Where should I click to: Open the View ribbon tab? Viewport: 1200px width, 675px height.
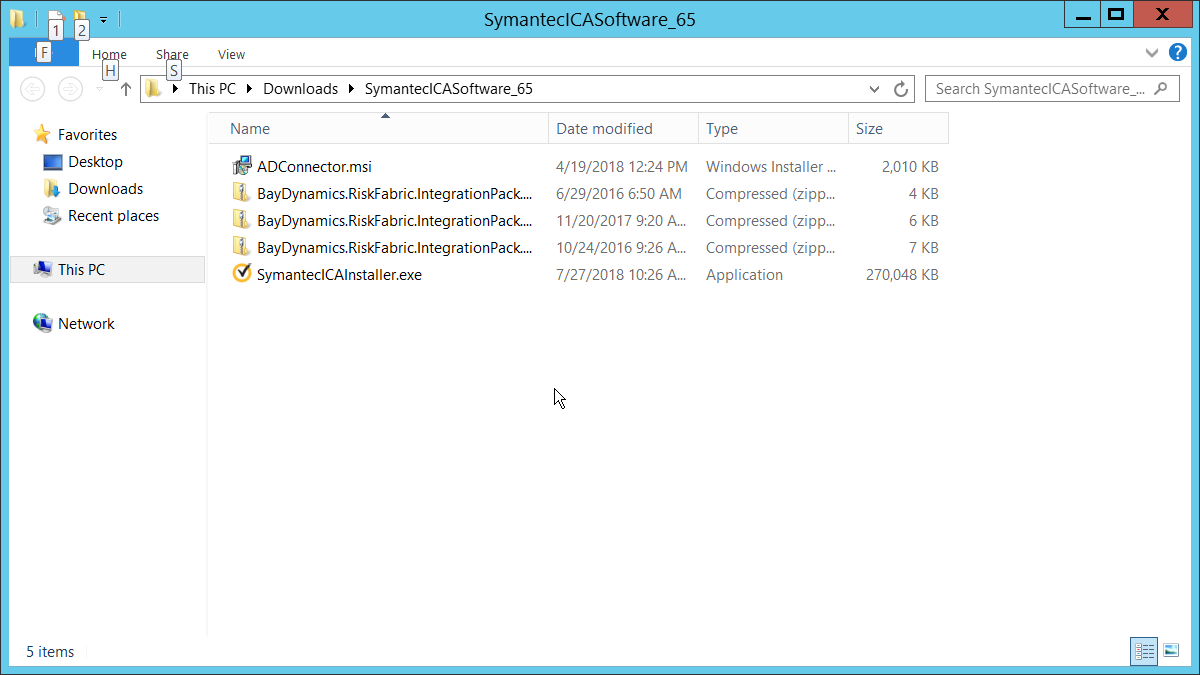231,55
